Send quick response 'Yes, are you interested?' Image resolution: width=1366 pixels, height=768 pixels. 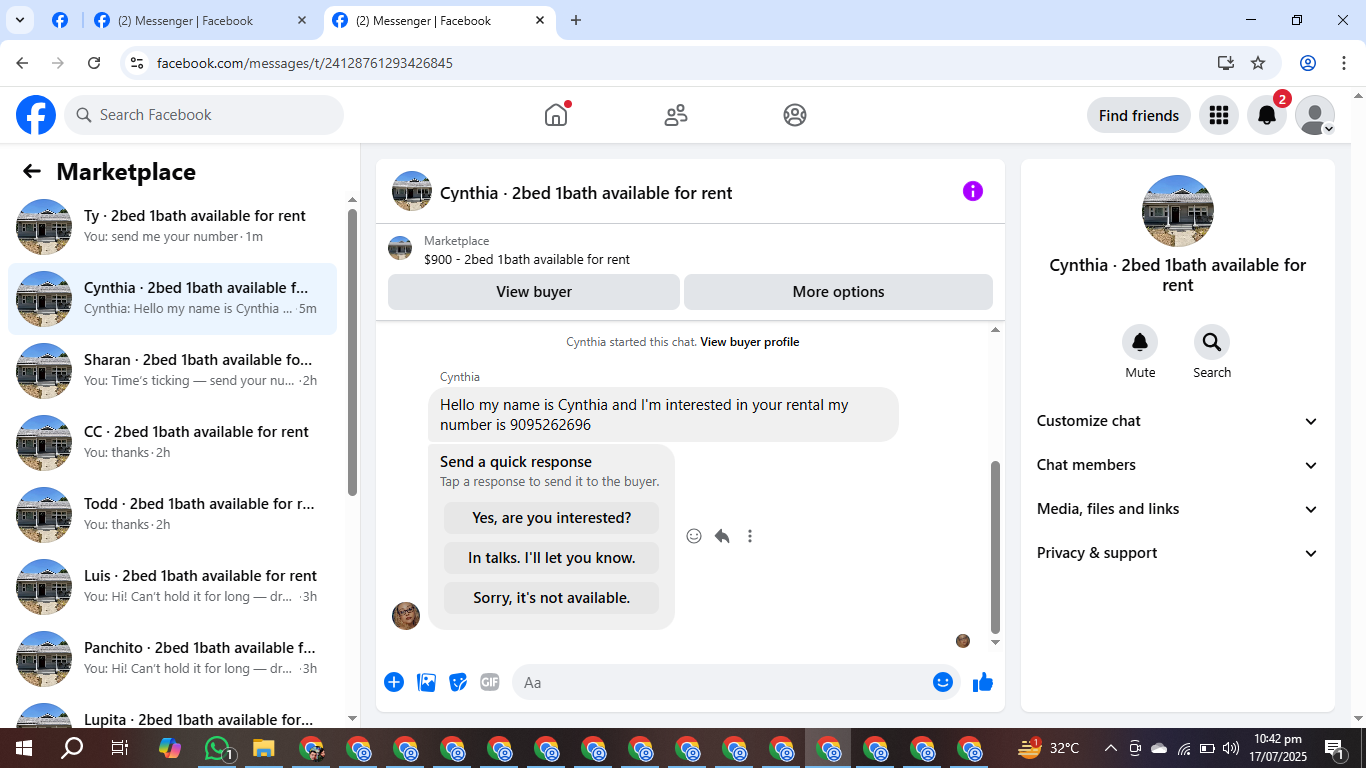coord(552,518)
